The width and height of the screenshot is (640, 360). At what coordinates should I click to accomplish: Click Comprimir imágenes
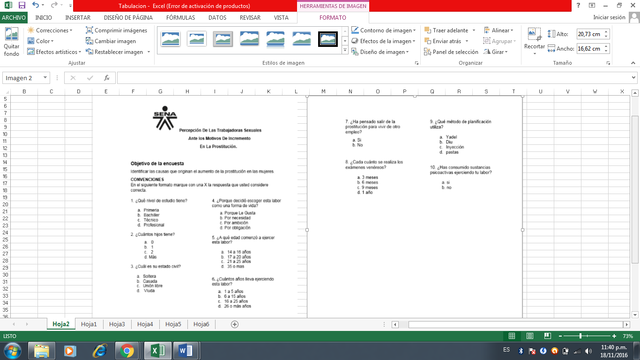(x=116, y=30)
